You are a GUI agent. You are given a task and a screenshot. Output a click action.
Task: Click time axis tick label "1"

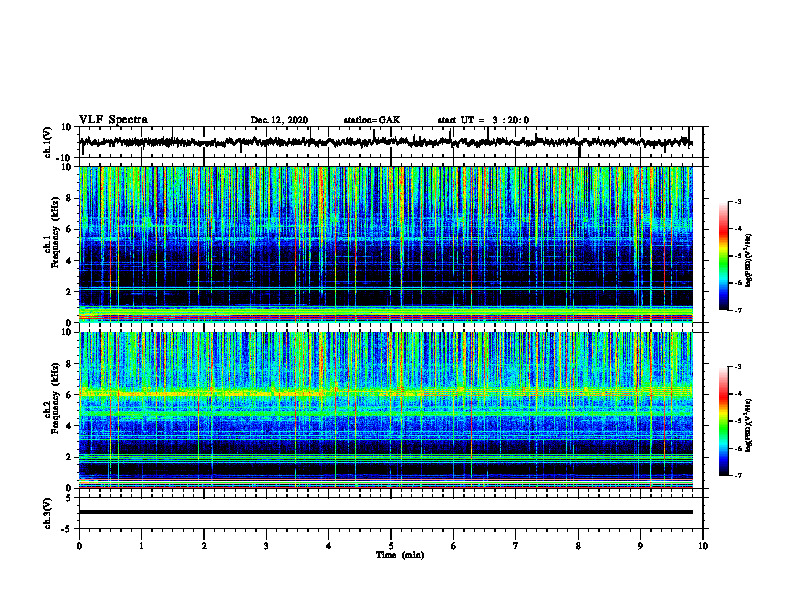141,546
